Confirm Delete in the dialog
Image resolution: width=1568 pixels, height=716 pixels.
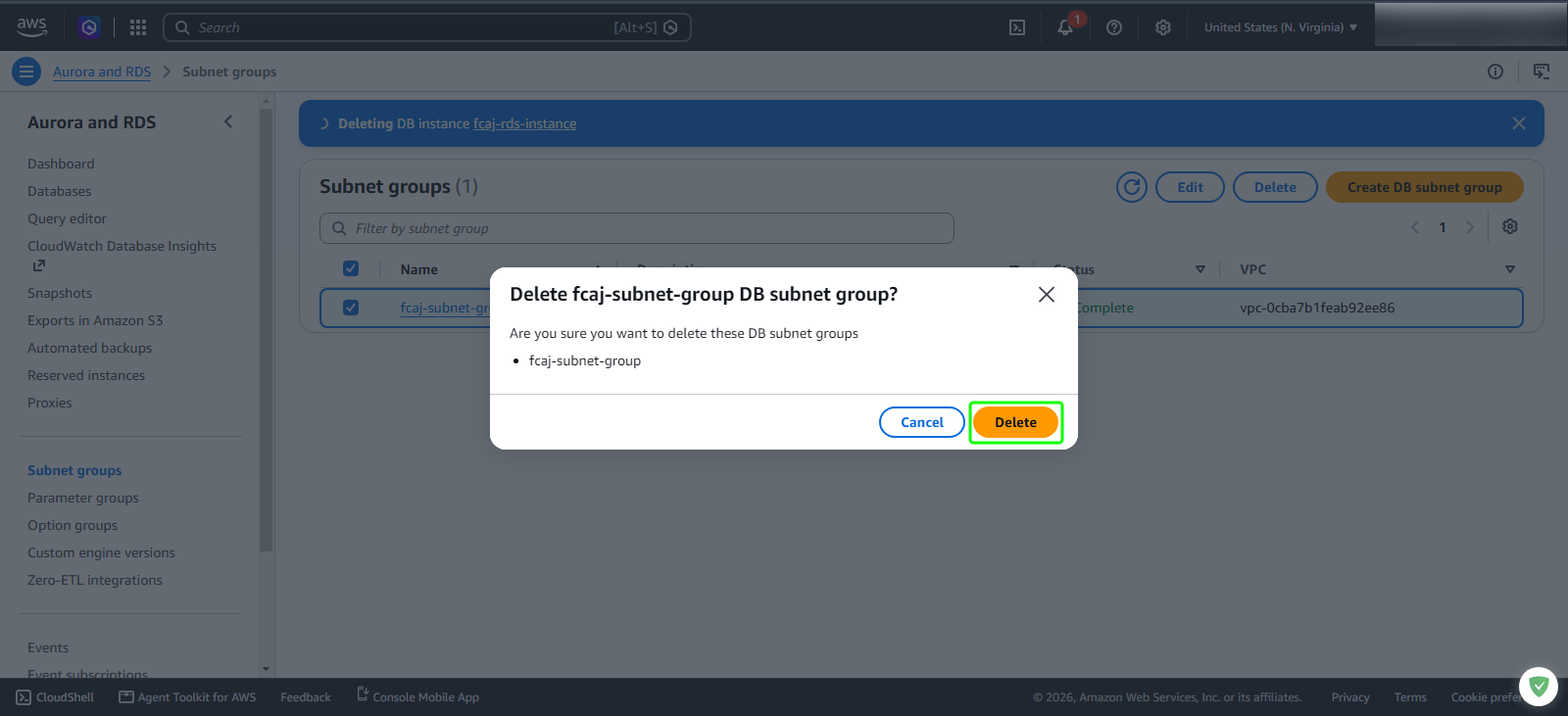click(x=1015, y=422)
